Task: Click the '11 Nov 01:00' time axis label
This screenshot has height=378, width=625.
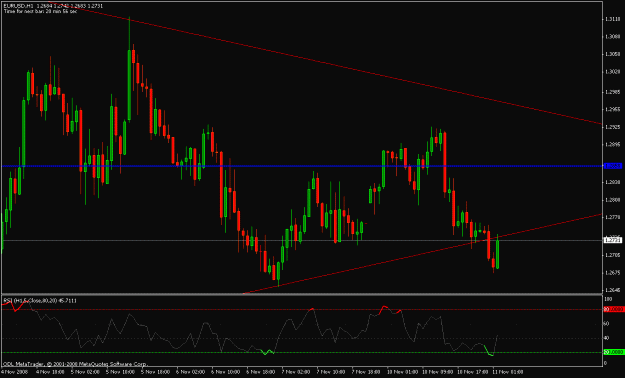Action: [x=507, y=372]
